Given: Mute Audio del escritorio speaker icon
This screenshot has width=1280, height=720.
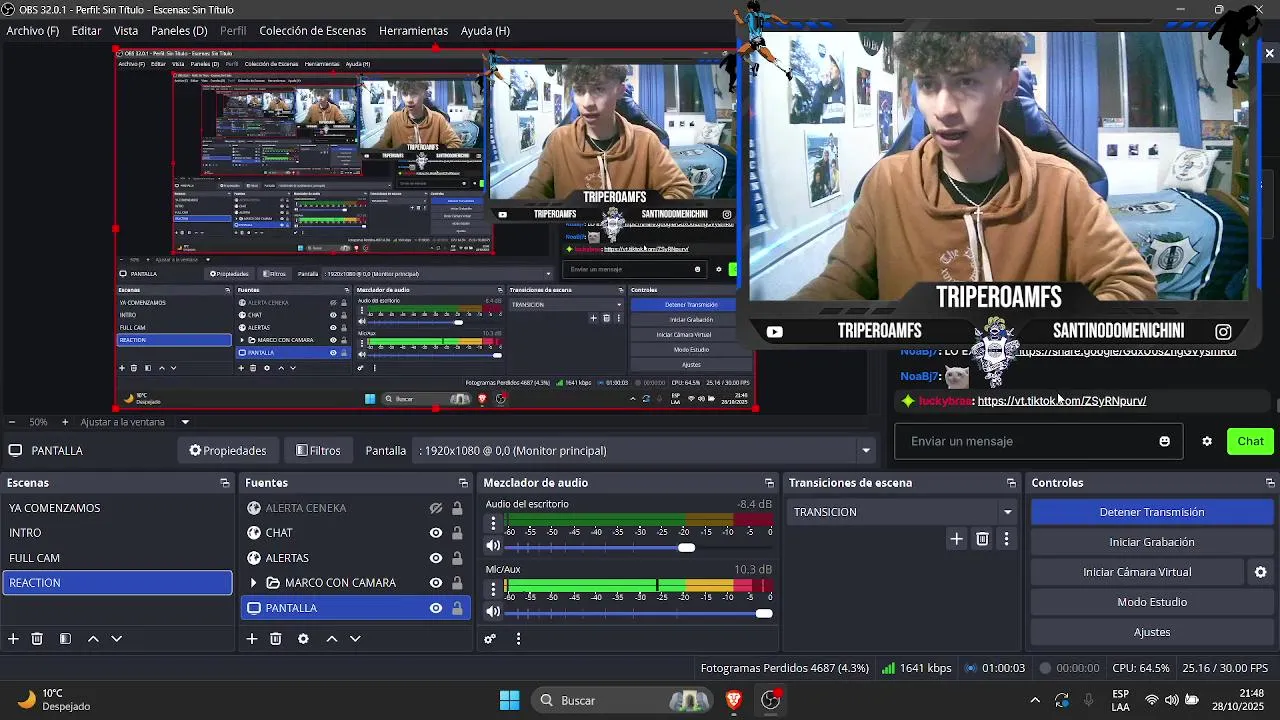Looking at the screenshot, I should [493, 546].
